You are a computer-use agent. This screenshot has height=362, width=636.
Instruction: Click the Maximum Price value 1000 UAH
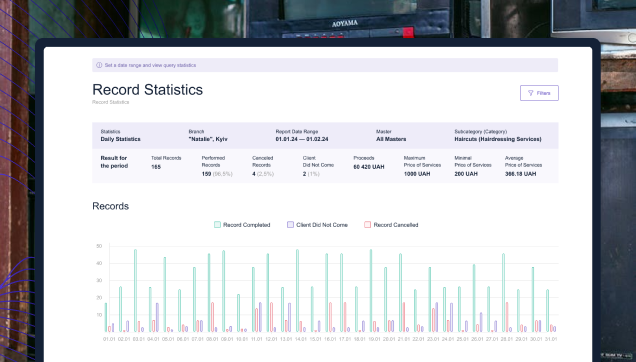coord(417,174)
